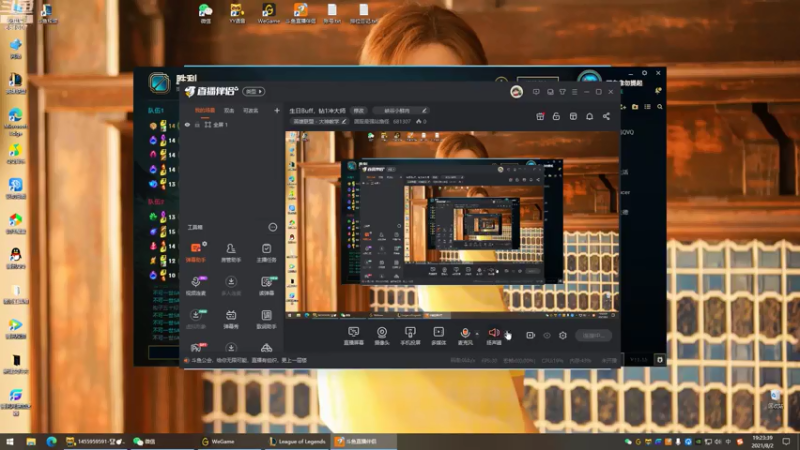This screenshot has width=800, height=450.
Task: Click the stream preview thumbnail area
Action: [452, 224]
